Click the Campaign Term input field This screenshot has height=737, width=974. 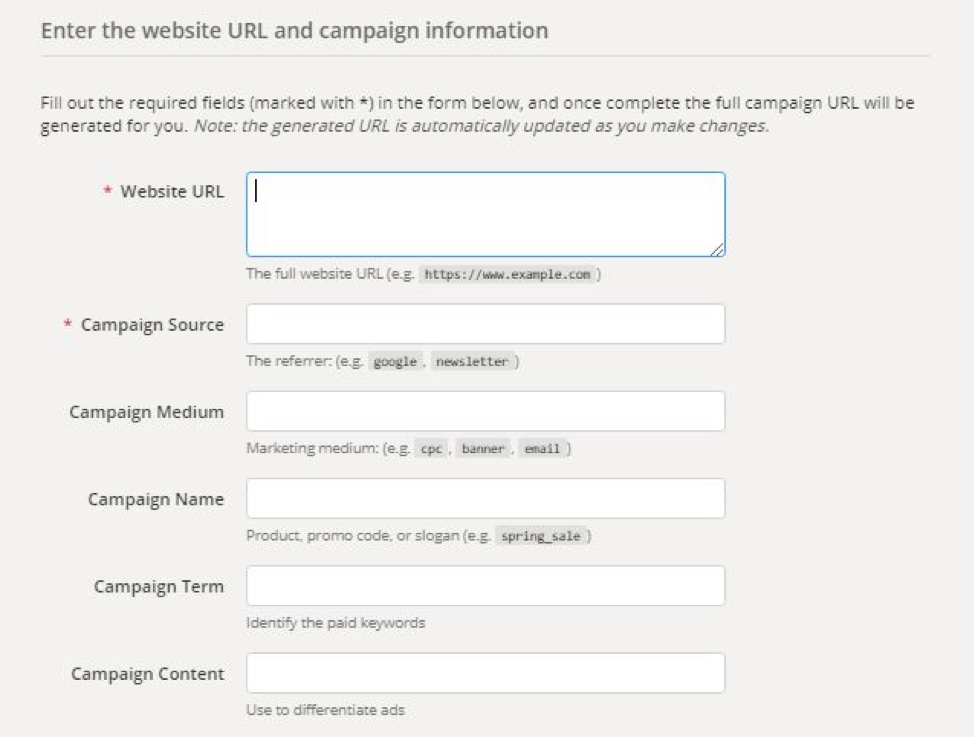click(485, 585)
